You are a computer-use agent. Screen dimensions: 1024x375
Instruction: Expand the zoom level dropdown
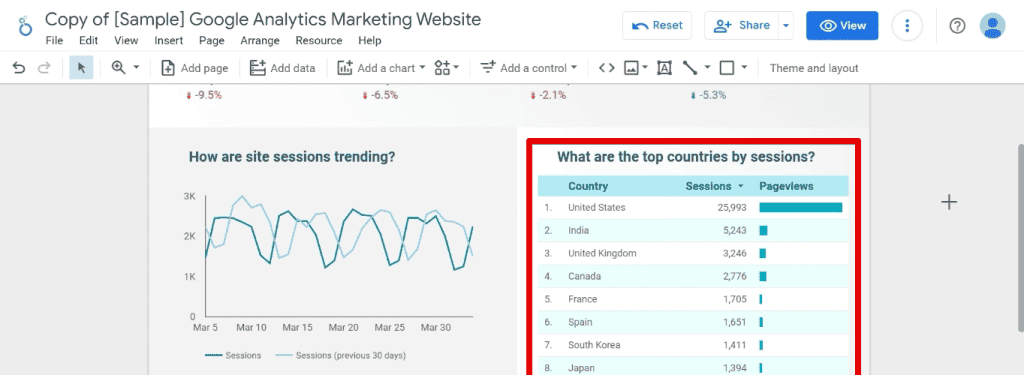[x=126, y=68]
